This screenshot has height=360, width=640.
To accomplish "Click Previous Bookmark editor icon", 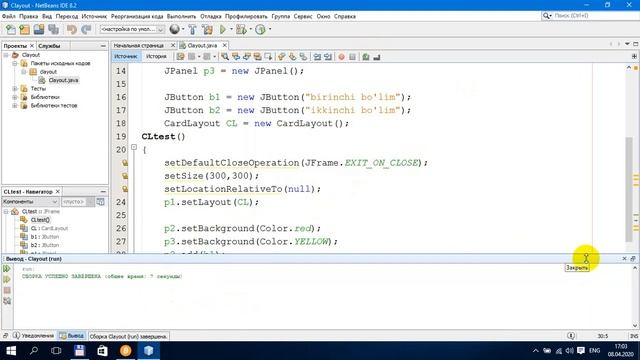I will [282, 57].
